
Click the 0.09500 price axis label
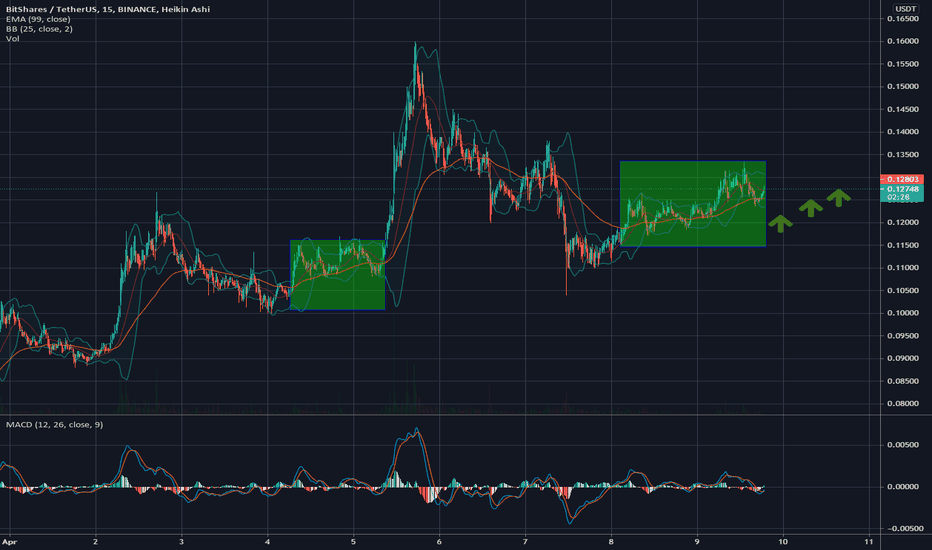click(x=902, y=335)
